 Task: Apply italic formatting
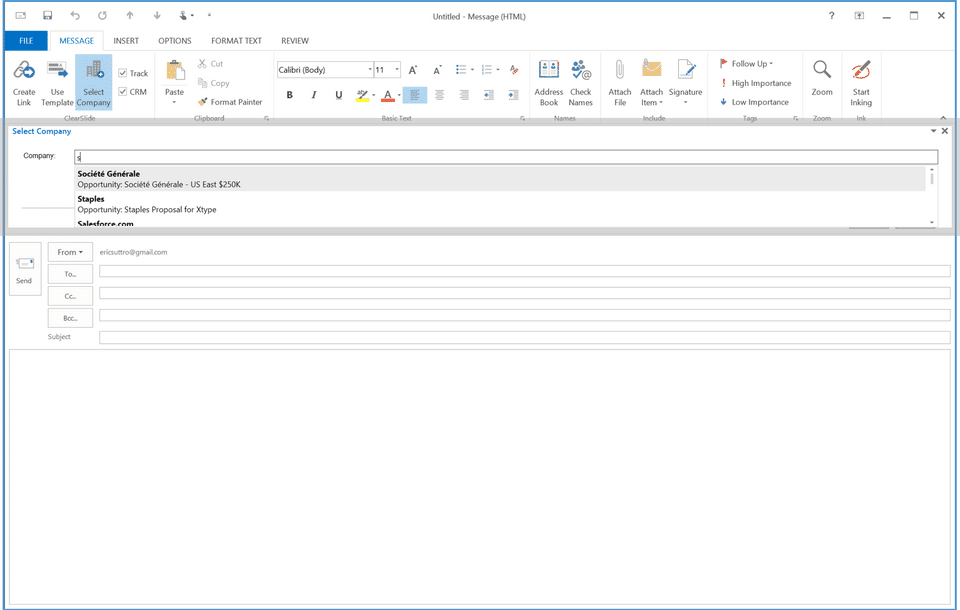tap(314, 95)
